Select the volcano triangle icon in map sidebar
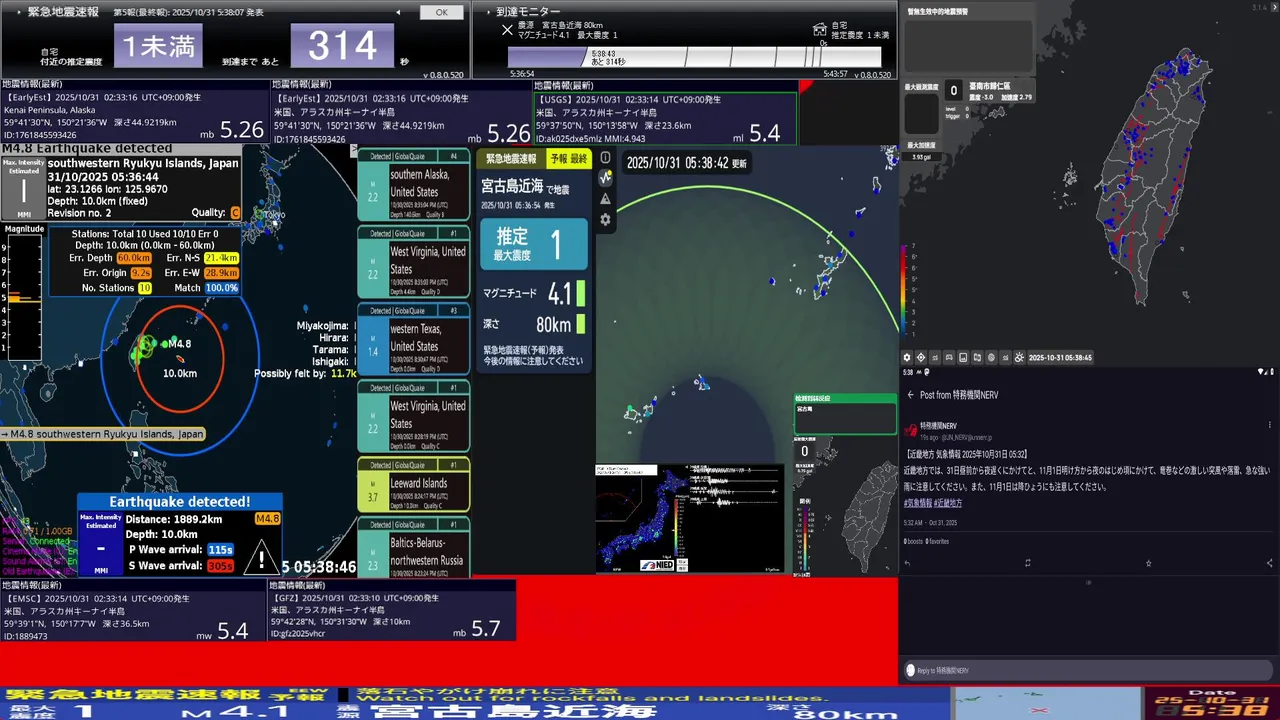1280x720 pixels. [x=605, y=199]
